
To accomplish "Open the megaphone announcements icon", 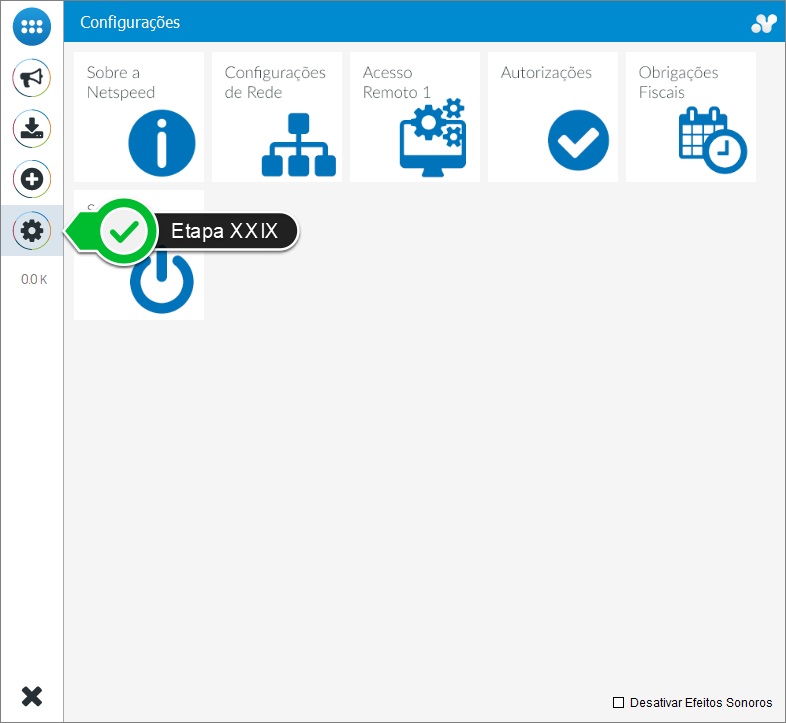I will pos(32,78).
